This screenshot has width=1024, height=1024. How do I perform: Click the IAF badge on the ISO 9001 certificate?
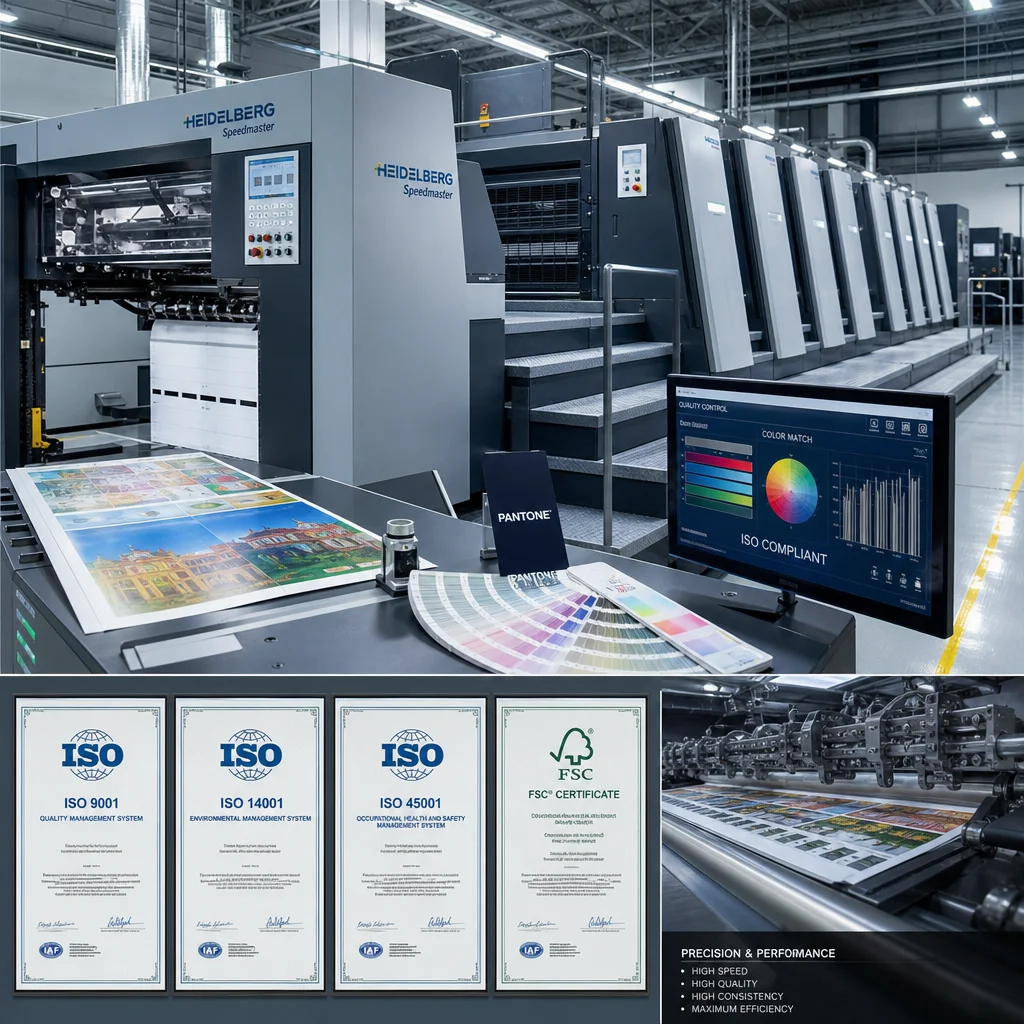[x=51, y=950]
